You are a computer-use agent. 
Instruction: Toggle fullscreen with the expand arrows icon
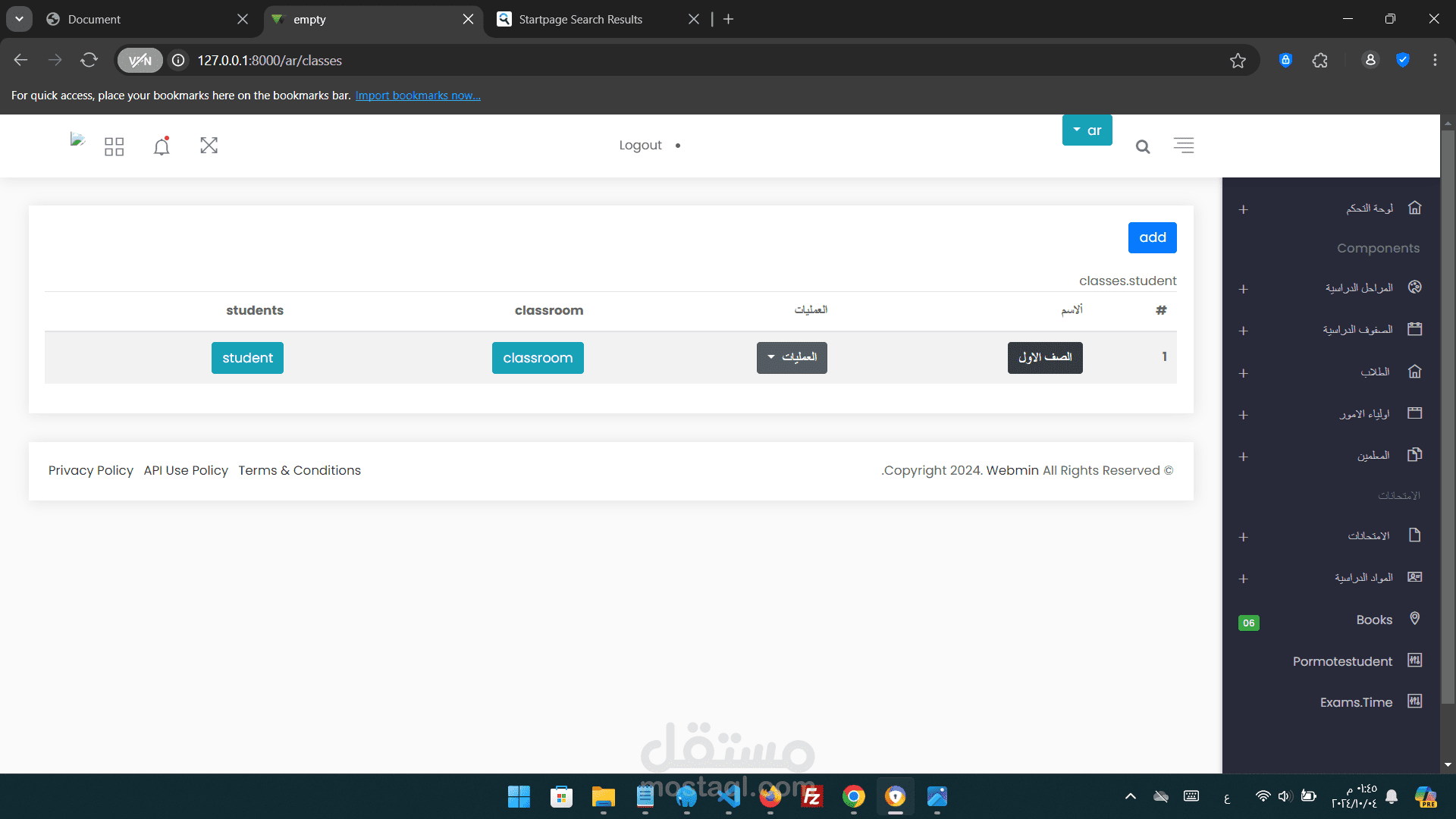[209, 146]
